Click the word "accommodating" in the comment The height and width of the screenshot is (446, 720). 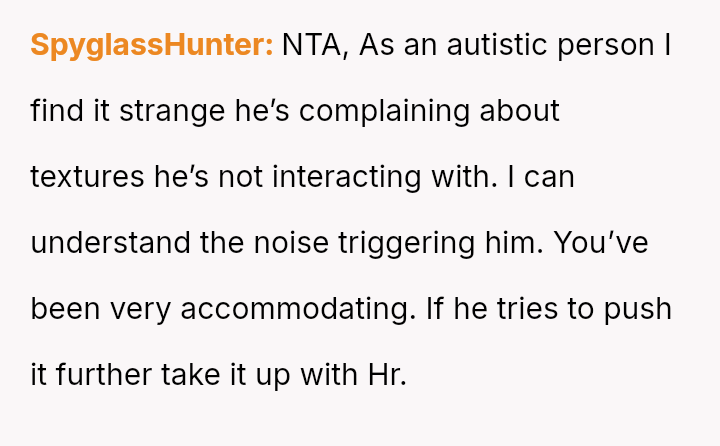[x=295, y=309]
